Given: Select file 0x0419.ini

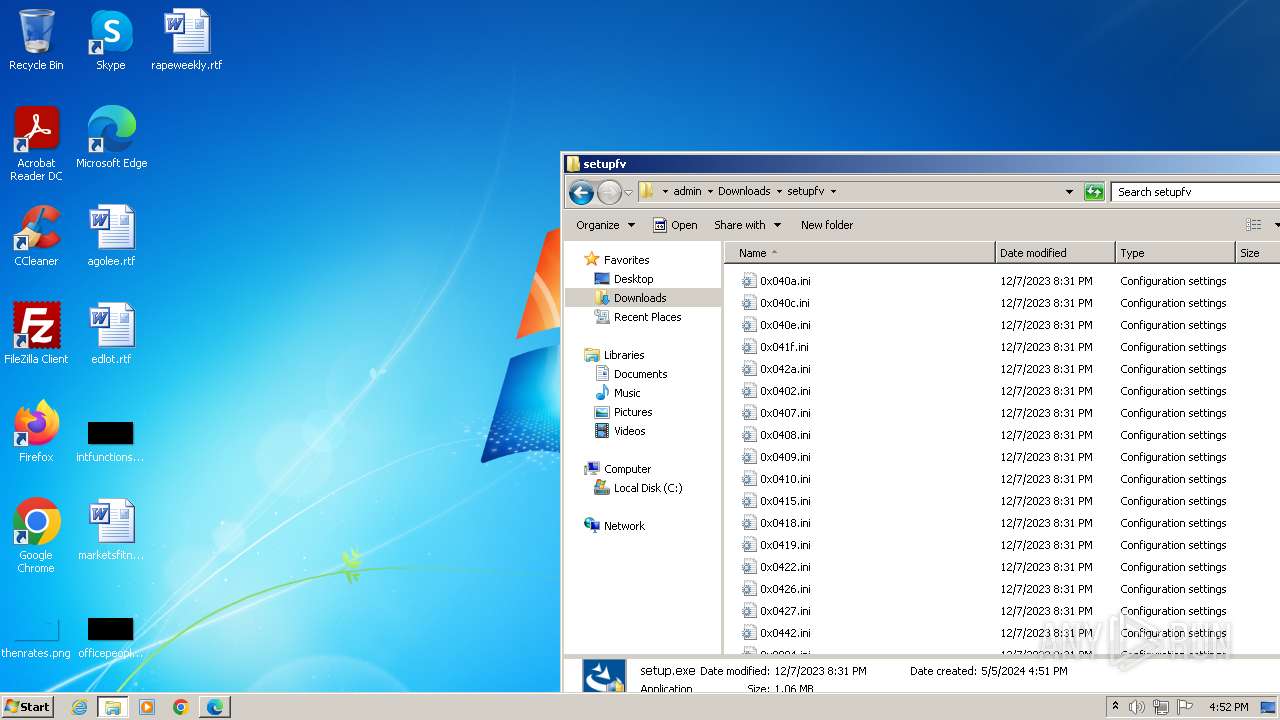Looking at the screenshot, I should point(777,545).
